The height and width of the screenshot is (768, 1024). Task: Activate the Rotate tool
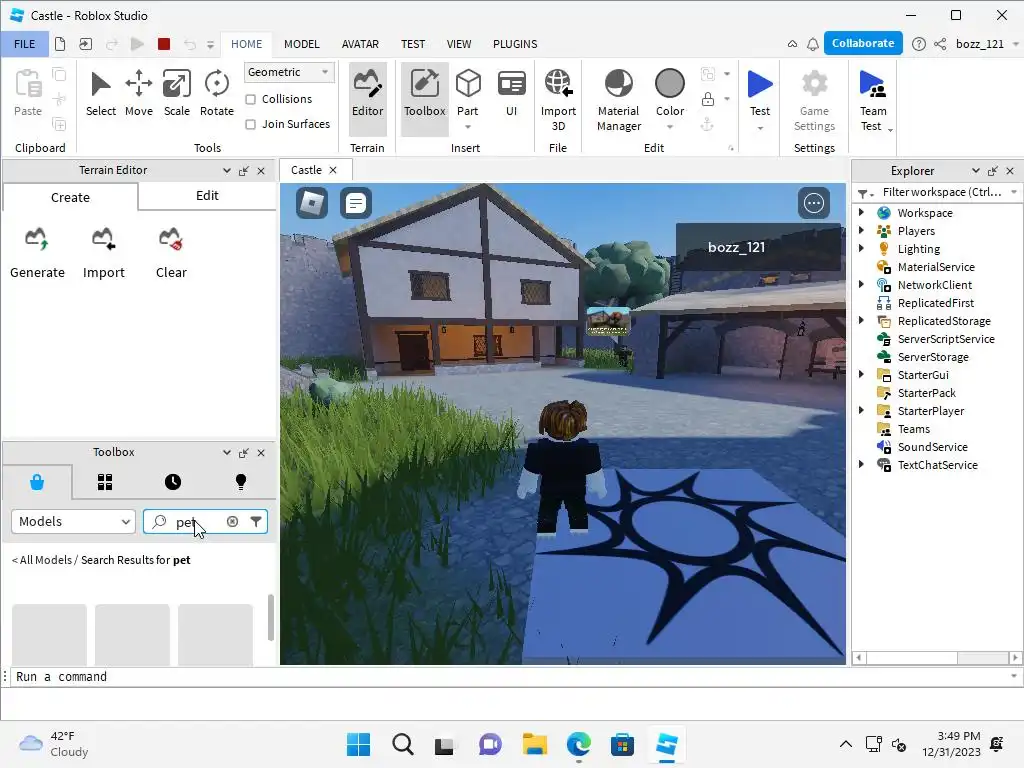click(x=216, y=95)
